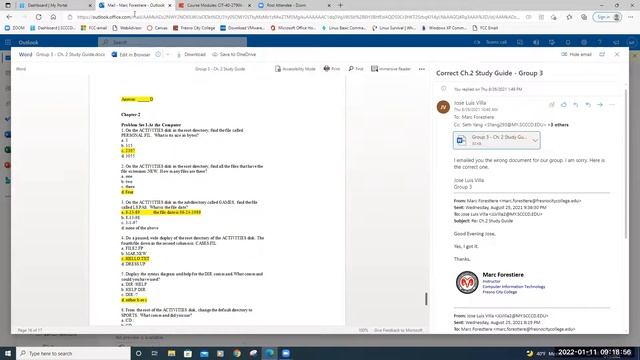
Task: Start a Teams call from Outlook header
Action: click(491, 42)
